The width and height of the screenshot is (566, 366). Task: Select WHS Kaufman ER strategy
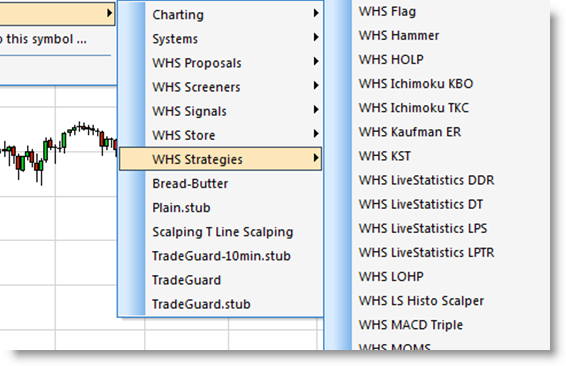[x=410, y=132]
